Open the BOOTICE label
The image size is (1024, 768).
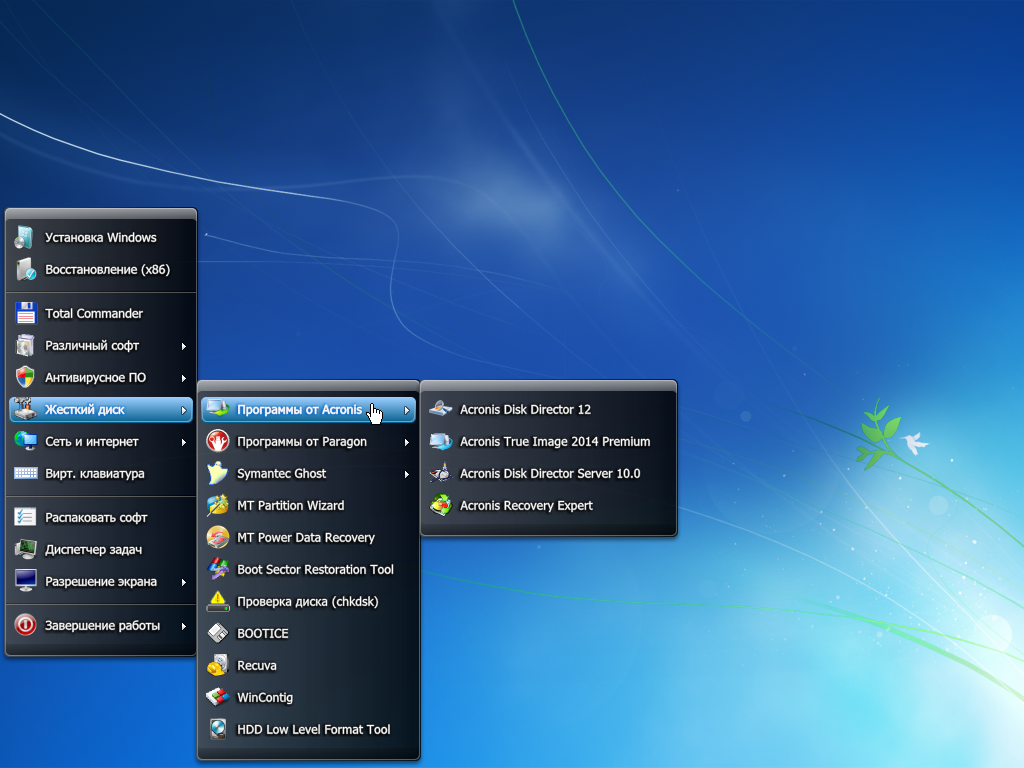(x=263, y=633)
